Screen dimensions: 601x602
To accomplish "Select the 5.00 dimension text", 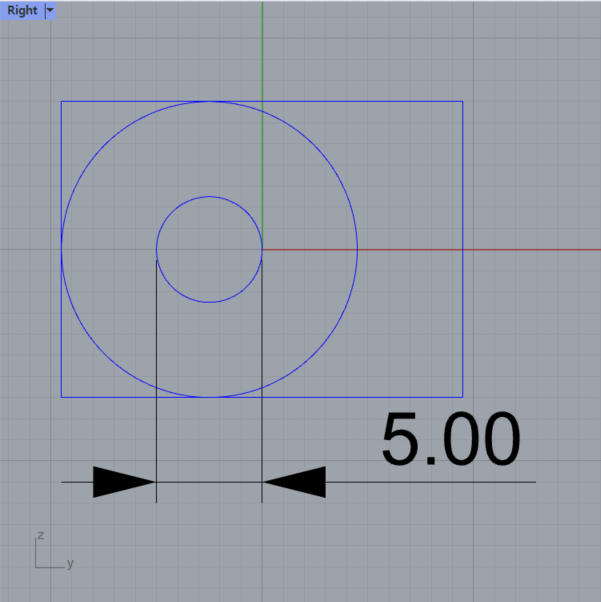I will click(451, 438).
